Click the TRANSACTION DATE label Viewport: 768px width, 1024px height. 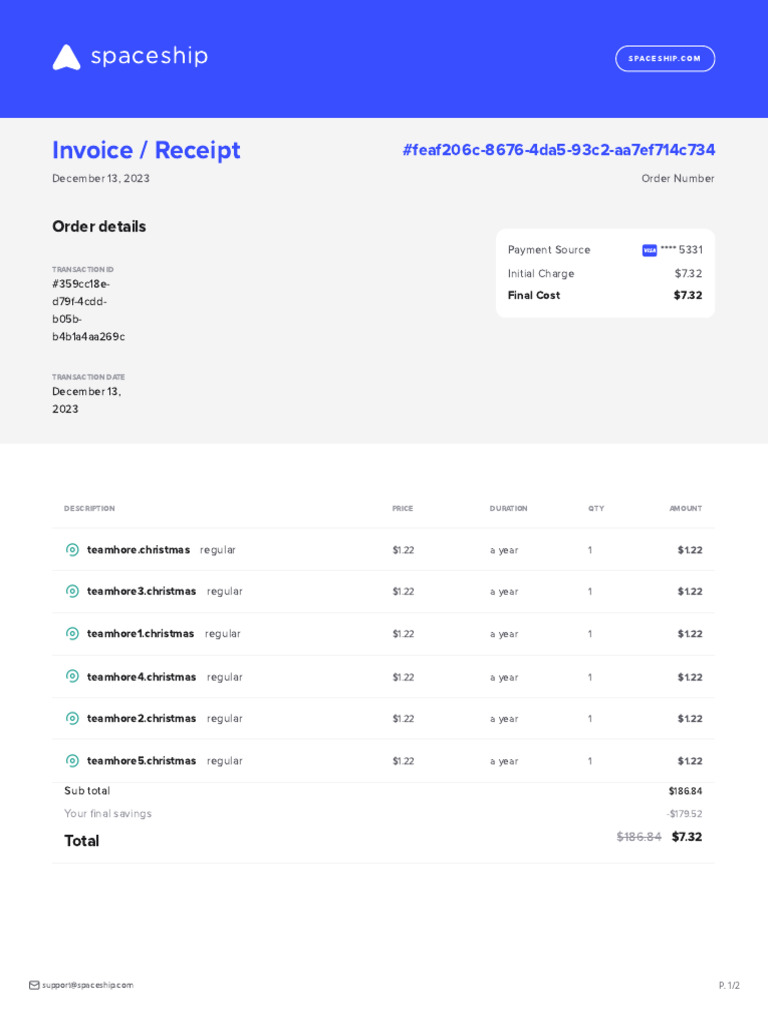pos(88,377)
